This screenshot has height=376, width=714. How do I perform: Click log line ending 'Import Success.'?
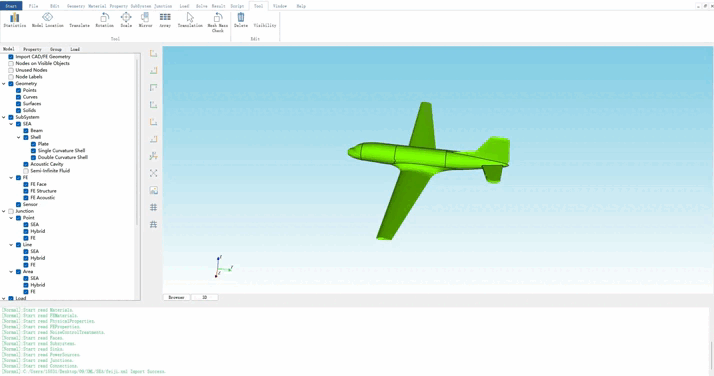pos(84,372)
